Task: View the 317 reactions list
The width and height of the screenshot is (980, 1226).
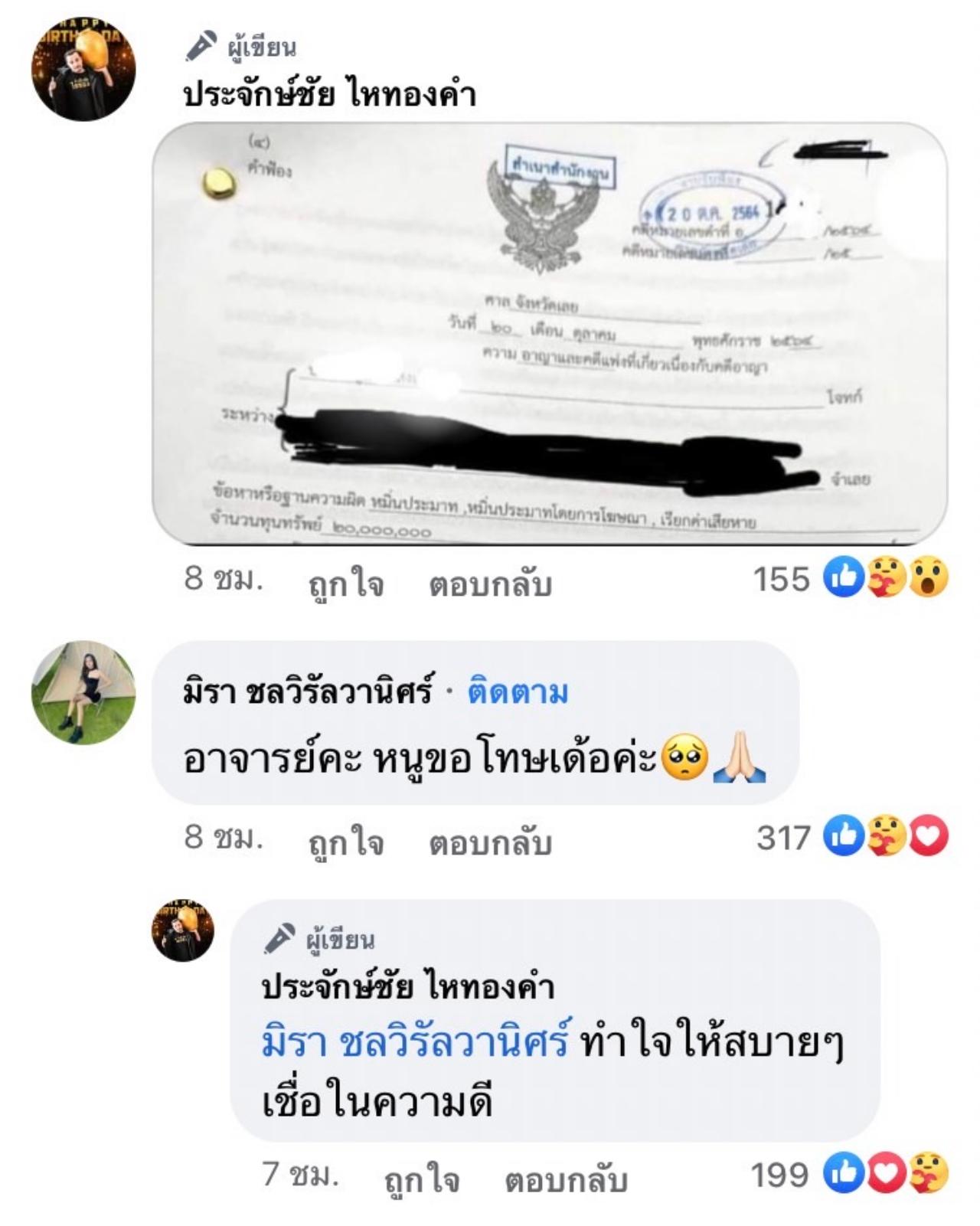Action: pyautogui.click(x=783, y=838)
